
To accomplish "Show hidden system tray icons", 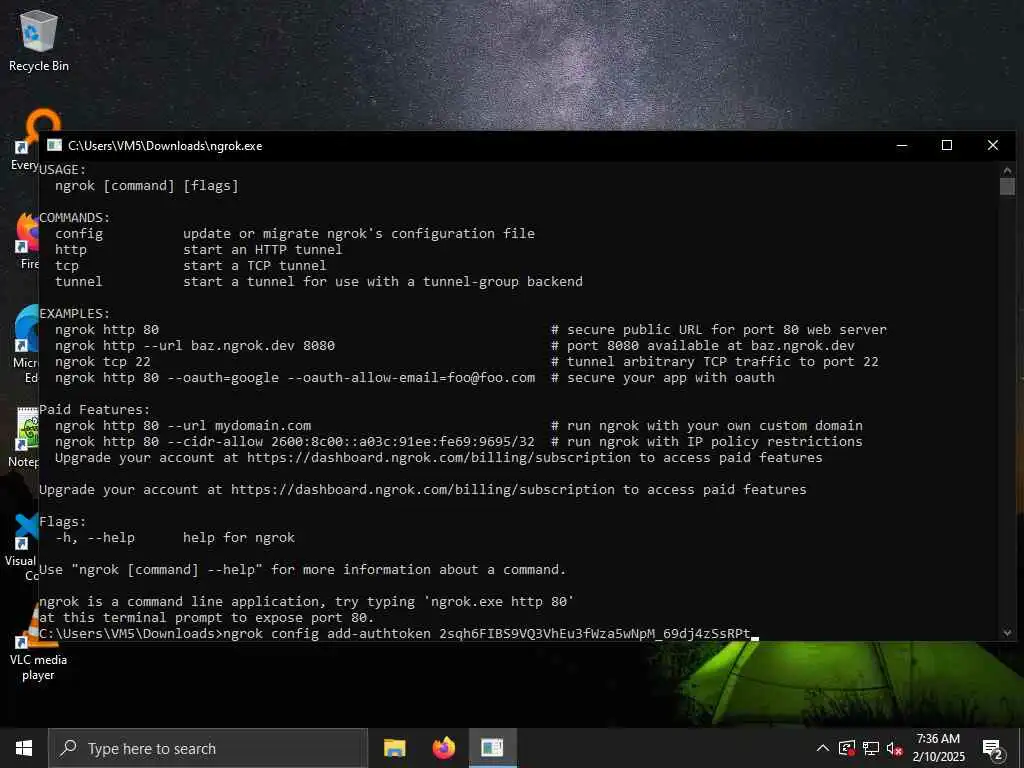I will click(x=823, y=748).
